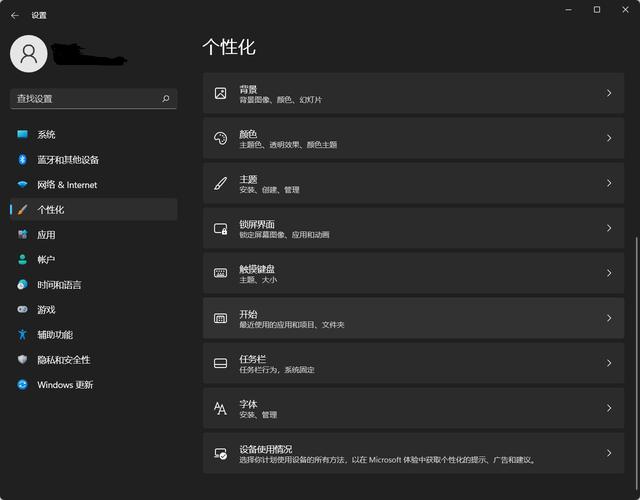The height and width of the screenshot is (500, 640).
Task: Open 背景 settings page
Action: tap(413, 93)
